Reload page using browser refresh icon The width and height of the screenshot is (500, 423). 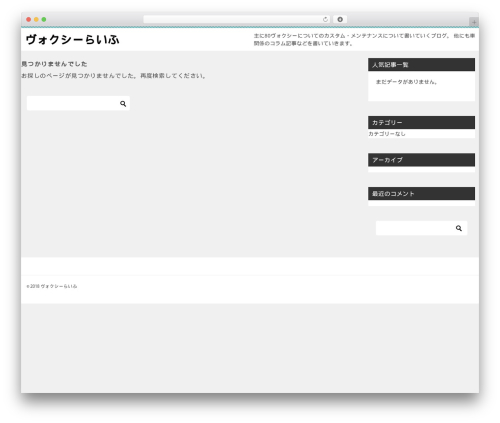[325, 19]
